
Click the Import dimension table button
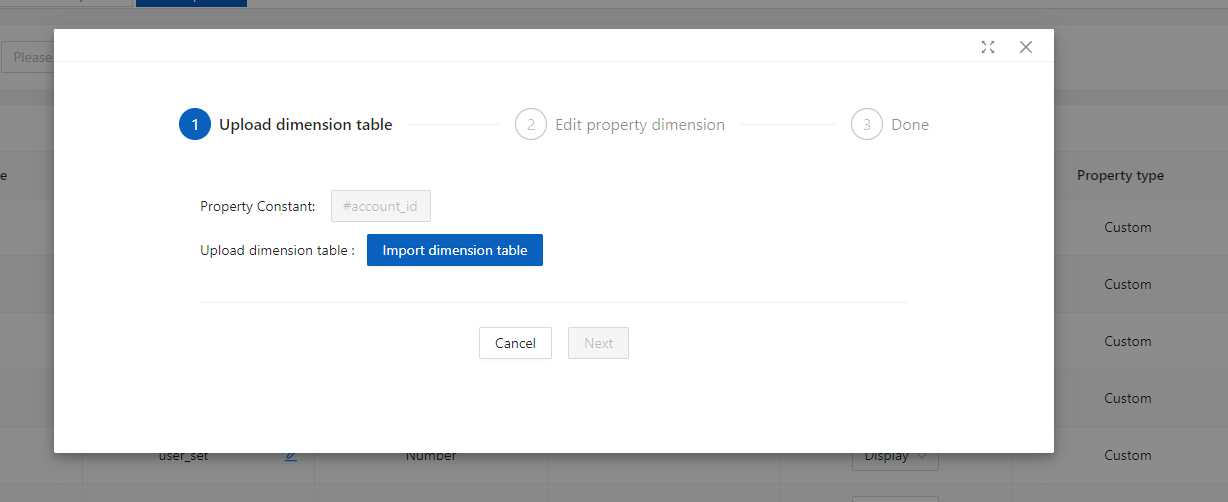455,250
